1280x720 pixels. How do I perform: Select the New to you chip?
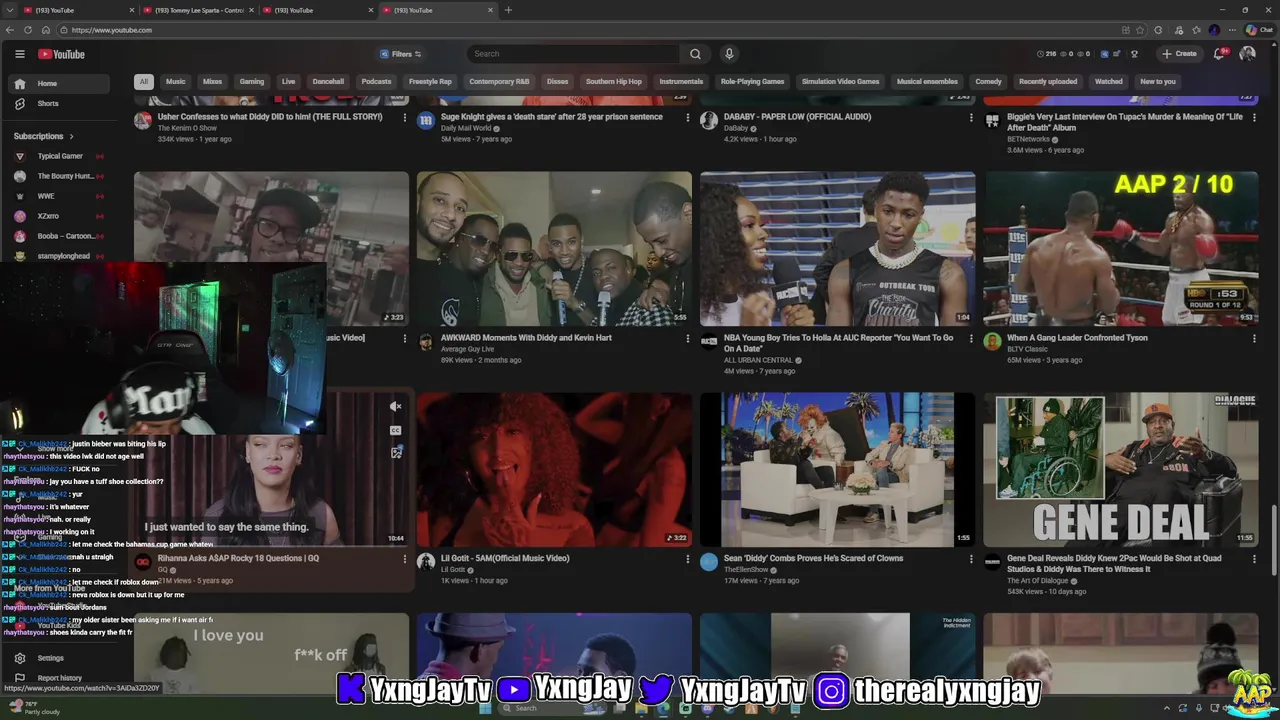point(1158,82)
